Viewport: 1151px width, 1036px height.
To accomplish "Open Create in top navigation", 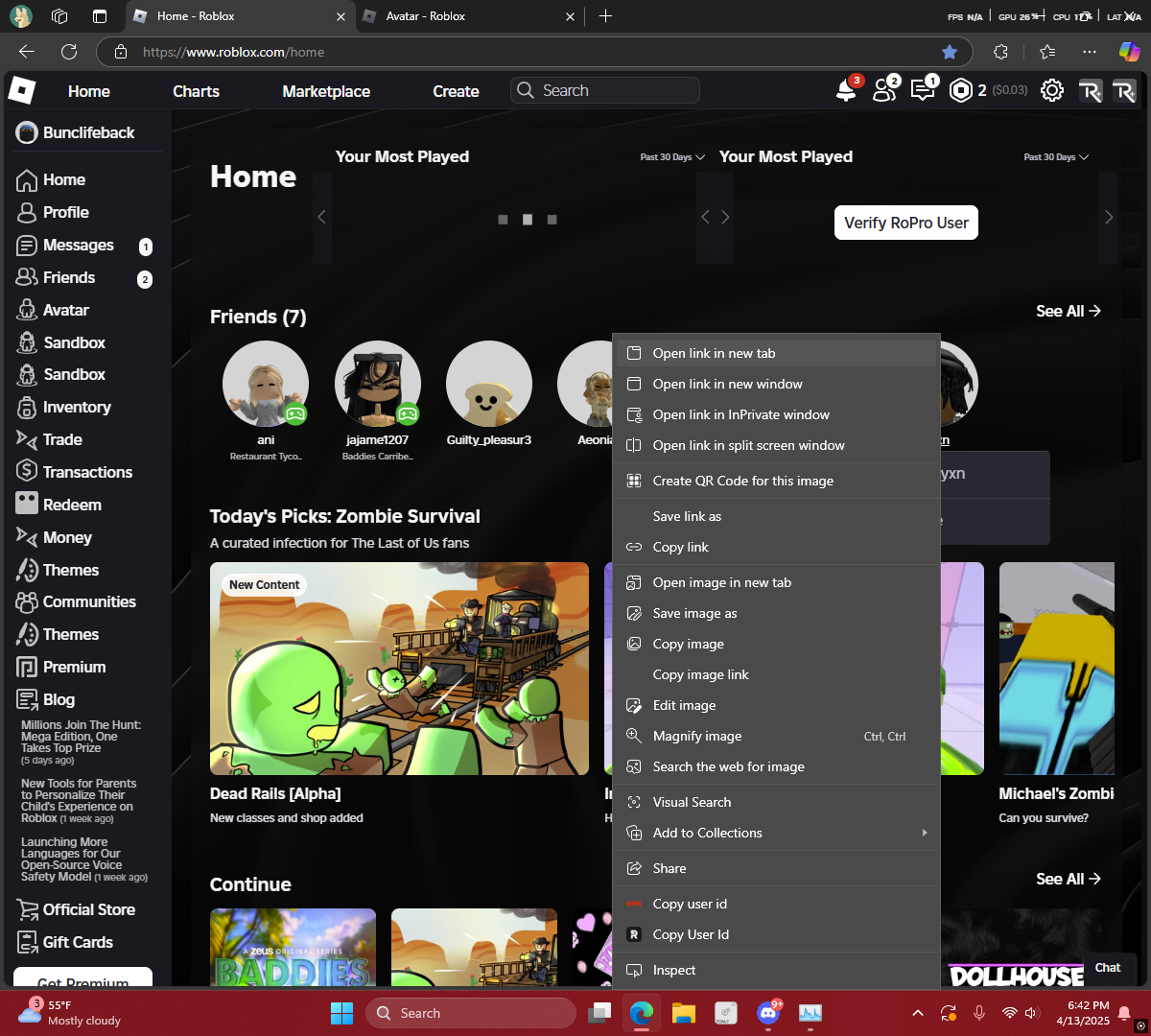I will [x=456, y=91].
